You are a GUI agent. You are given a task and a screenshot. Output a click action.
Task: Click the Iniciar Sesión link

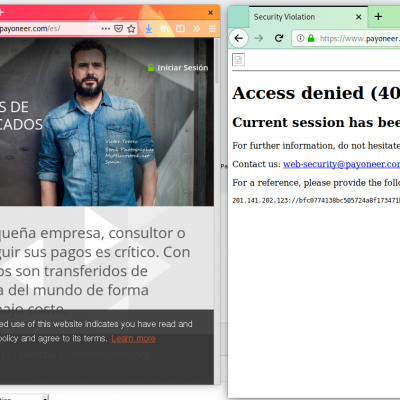pos(178,68)
